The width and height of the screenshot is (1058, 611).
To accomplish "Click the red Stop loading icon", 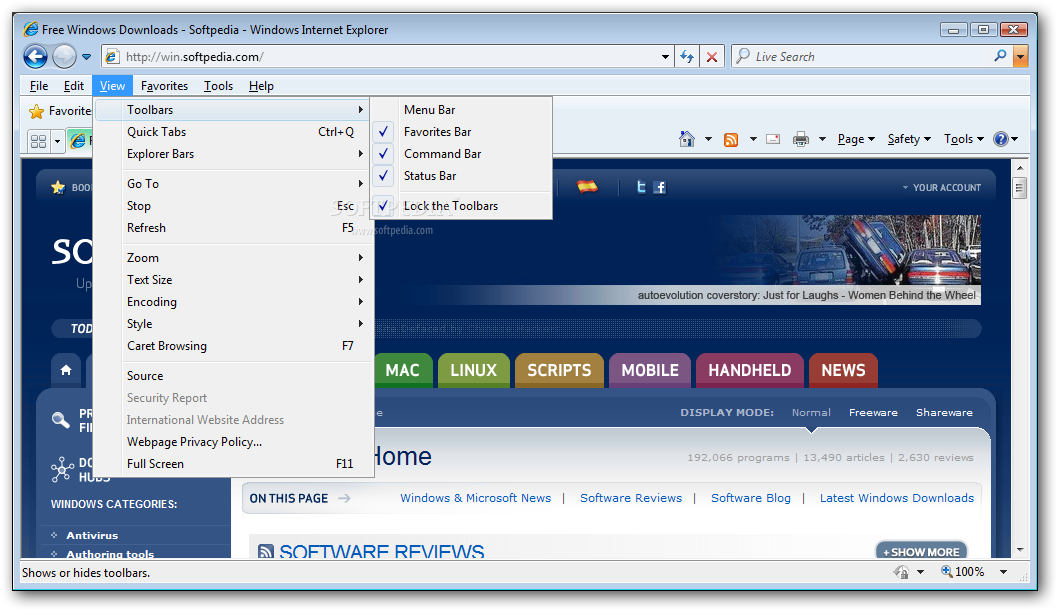I will pyautogui.click(x=712, y=57).
